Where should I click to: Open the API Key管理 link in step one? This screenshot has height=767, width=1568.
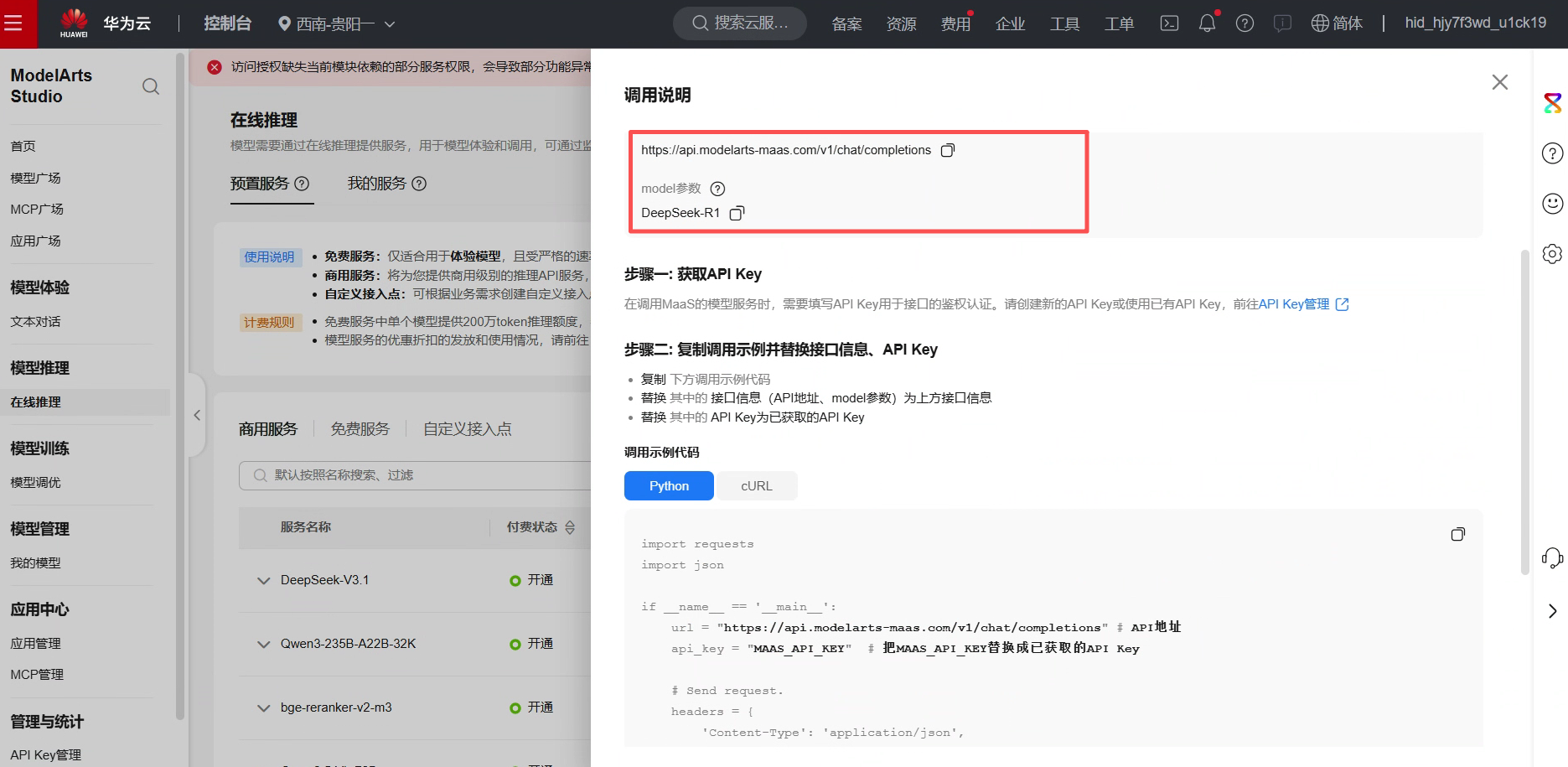pos(1303,304)
